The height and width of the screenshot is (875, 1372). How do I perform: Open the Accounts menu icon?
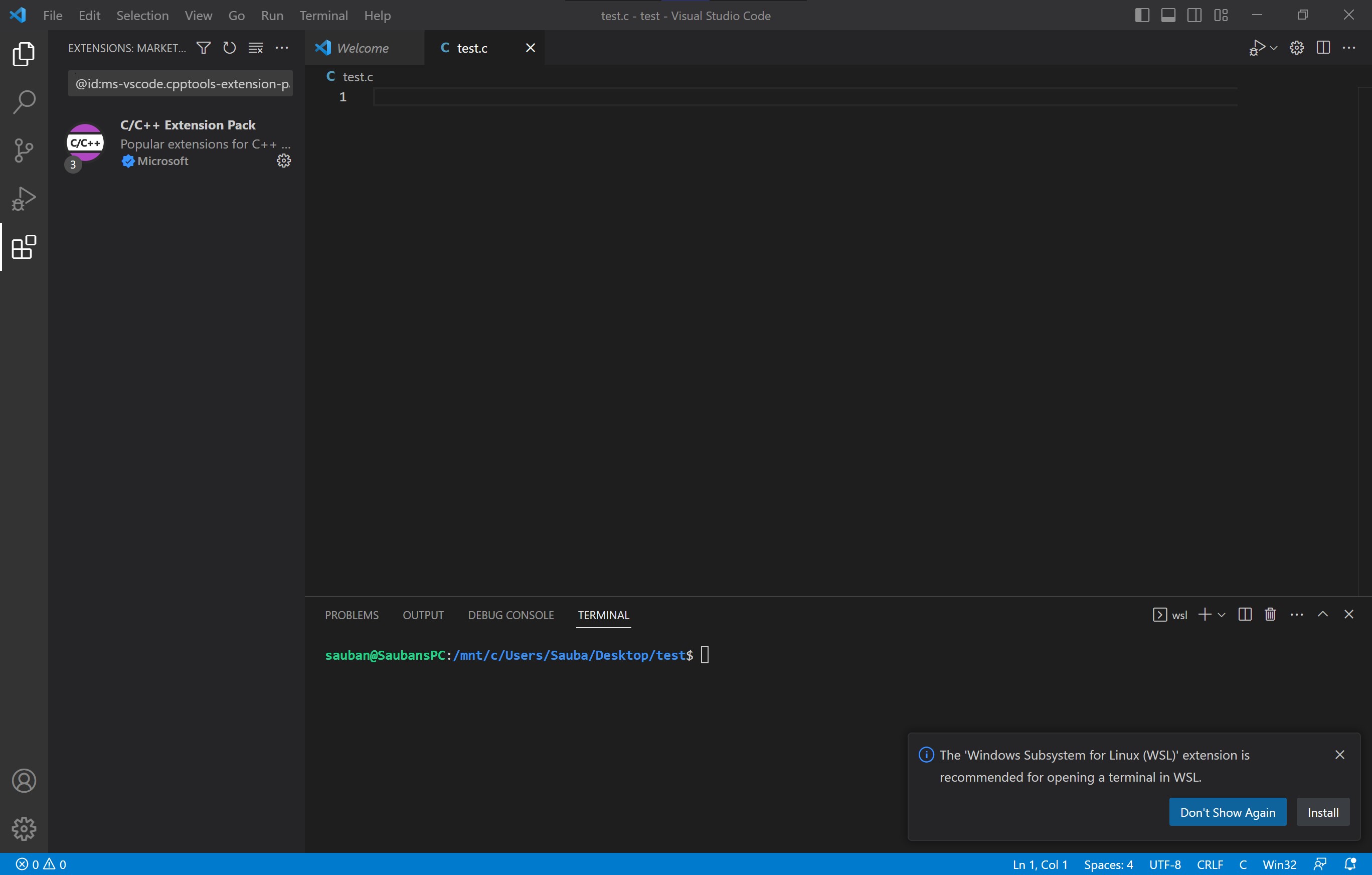tap(24, 780)
